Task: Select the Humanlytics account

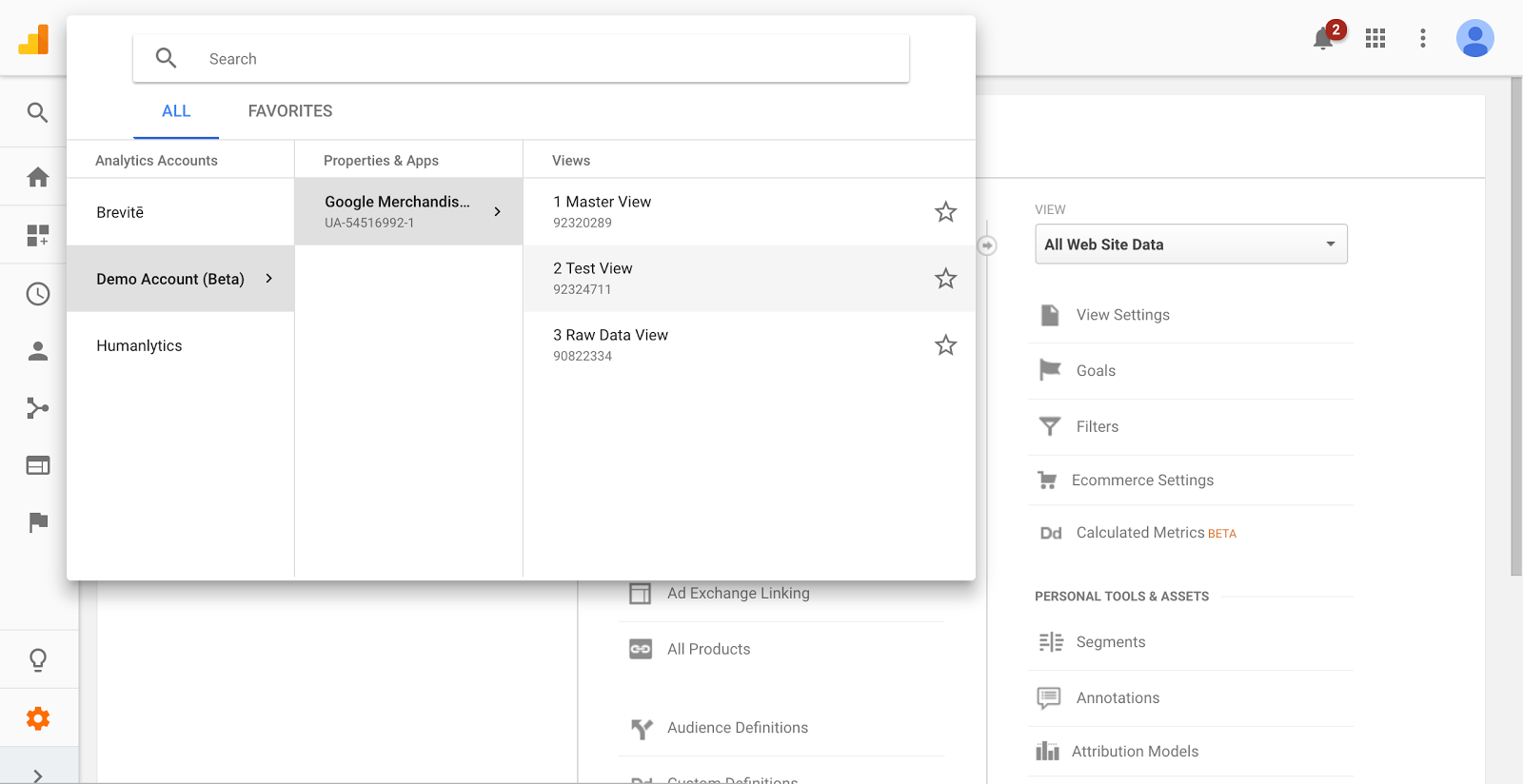Action: pyautogui.click(x=139, y=345)
